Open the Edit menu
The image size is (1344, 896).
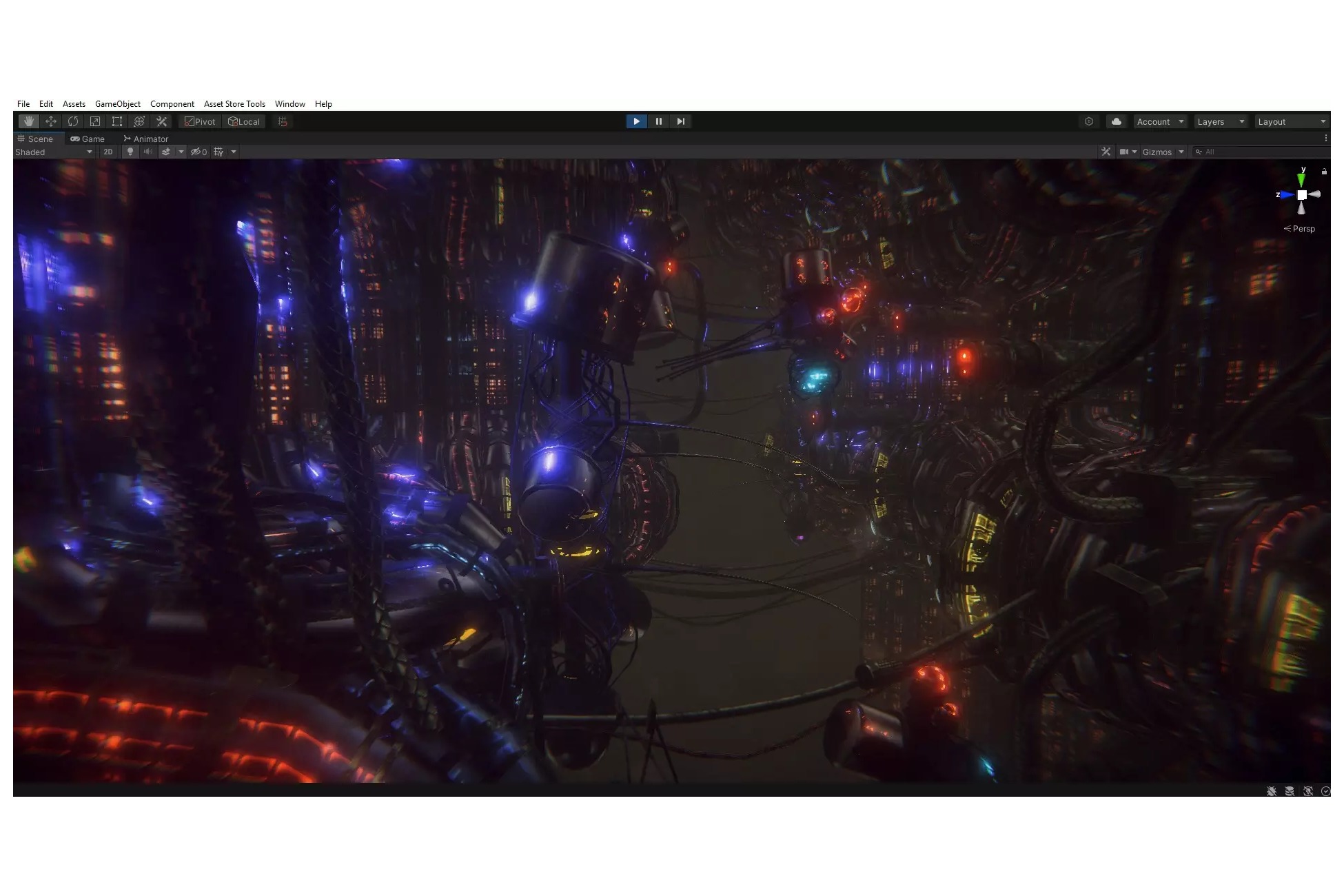[46, 104]
